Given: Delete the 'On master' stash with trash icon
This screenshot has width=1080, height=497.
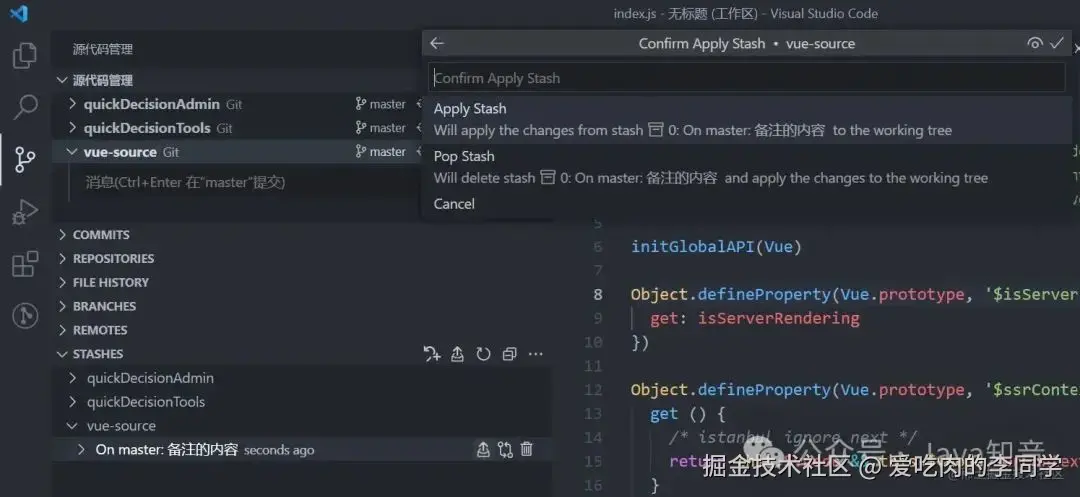Looking at the screenshot, I should [x=527, y=450].
